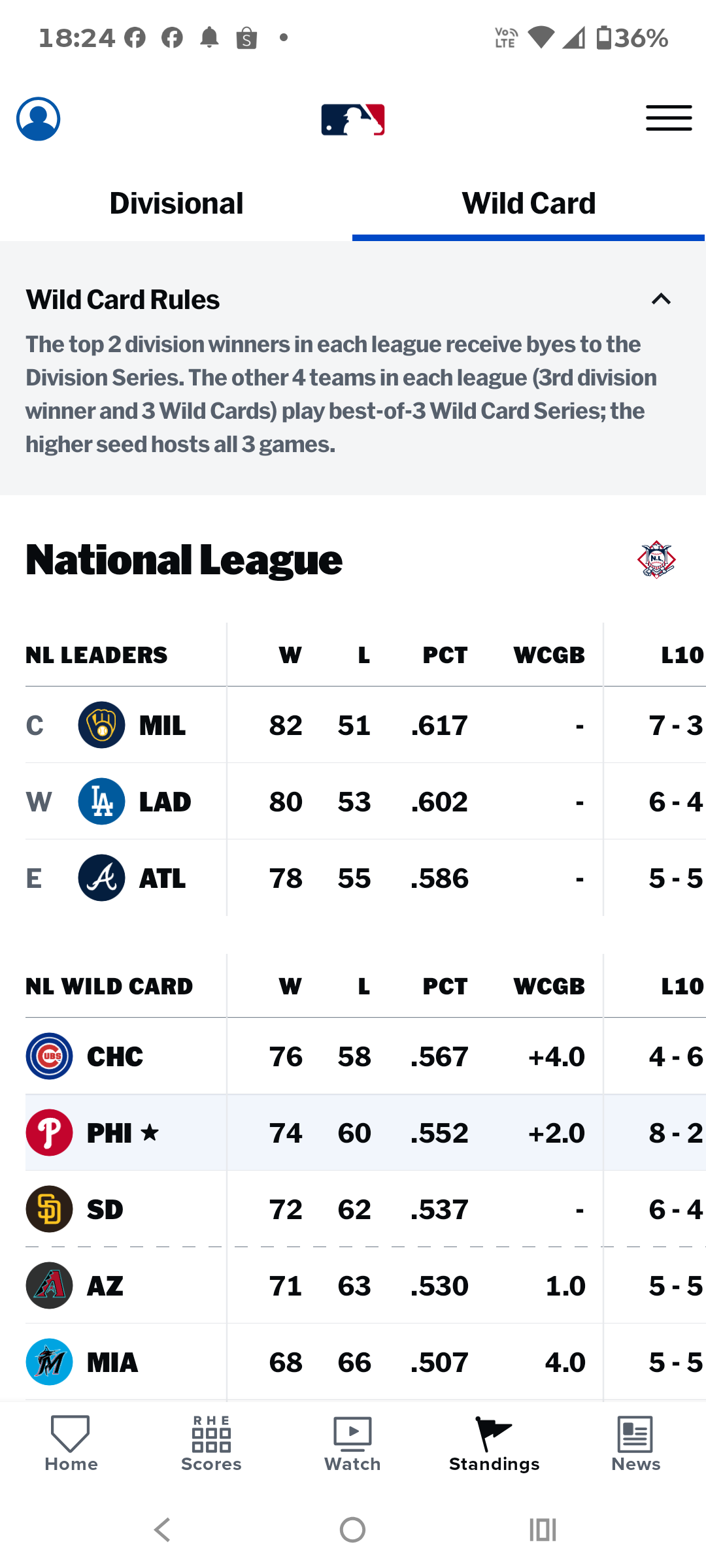Toggle the PHI favorite star
This screenshot has width=706, height=1568.
pos(150,1132)
